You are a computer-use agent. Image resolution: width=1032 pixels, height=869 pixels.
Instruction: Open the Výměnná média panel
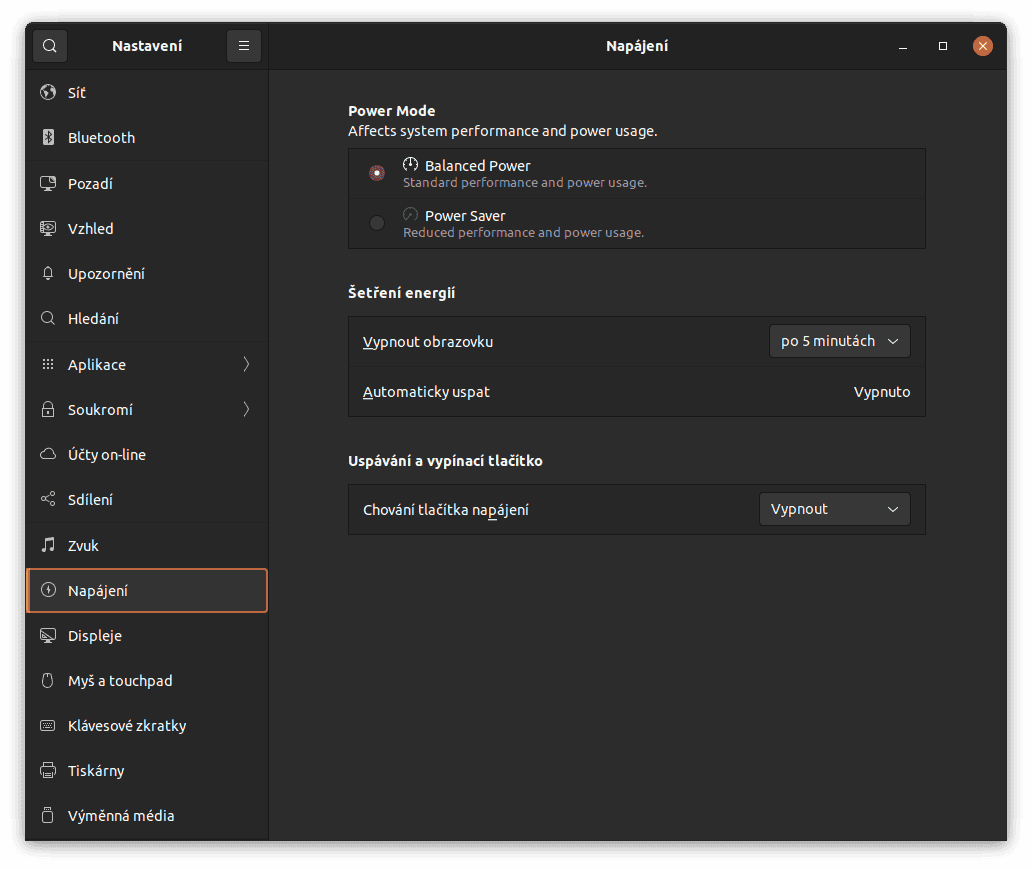[x=121, y=816]
